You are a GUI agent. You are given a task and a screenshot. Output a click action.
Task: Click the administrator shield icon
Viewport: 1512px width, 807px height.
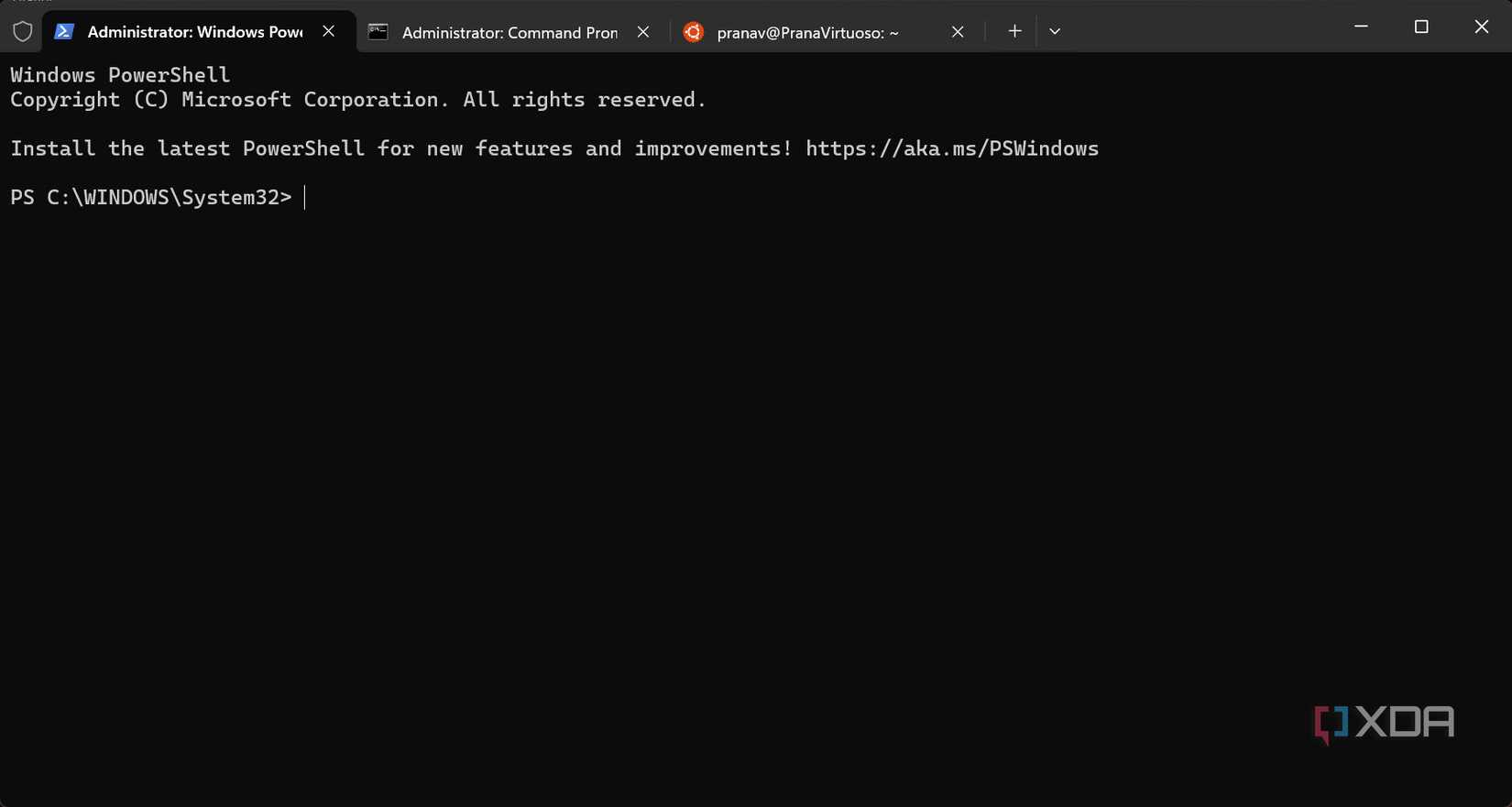tap(23, 32)
